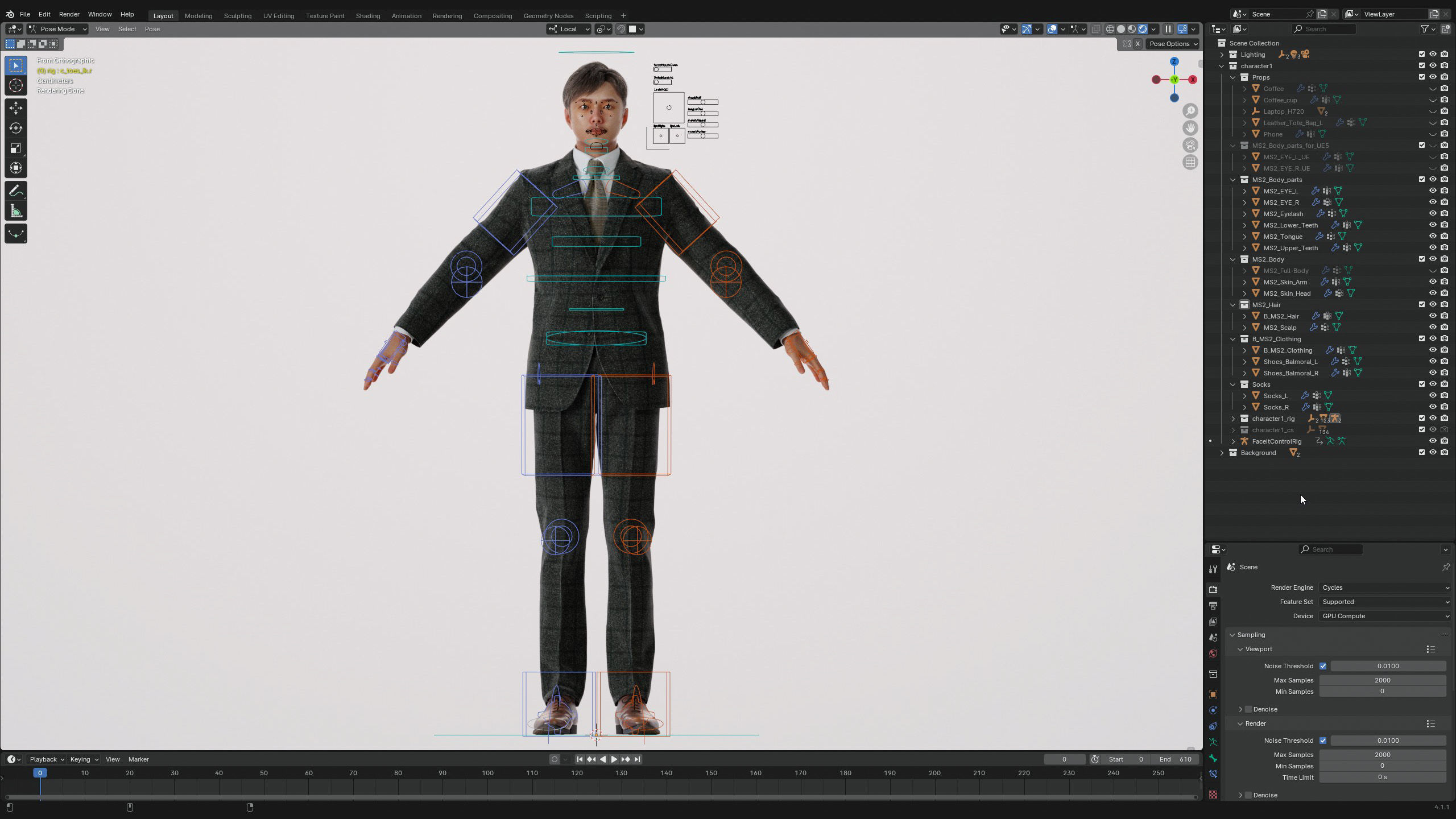Toggle the camera view icon
This screenshot has height=819, width=1456.
(1190, 145)
